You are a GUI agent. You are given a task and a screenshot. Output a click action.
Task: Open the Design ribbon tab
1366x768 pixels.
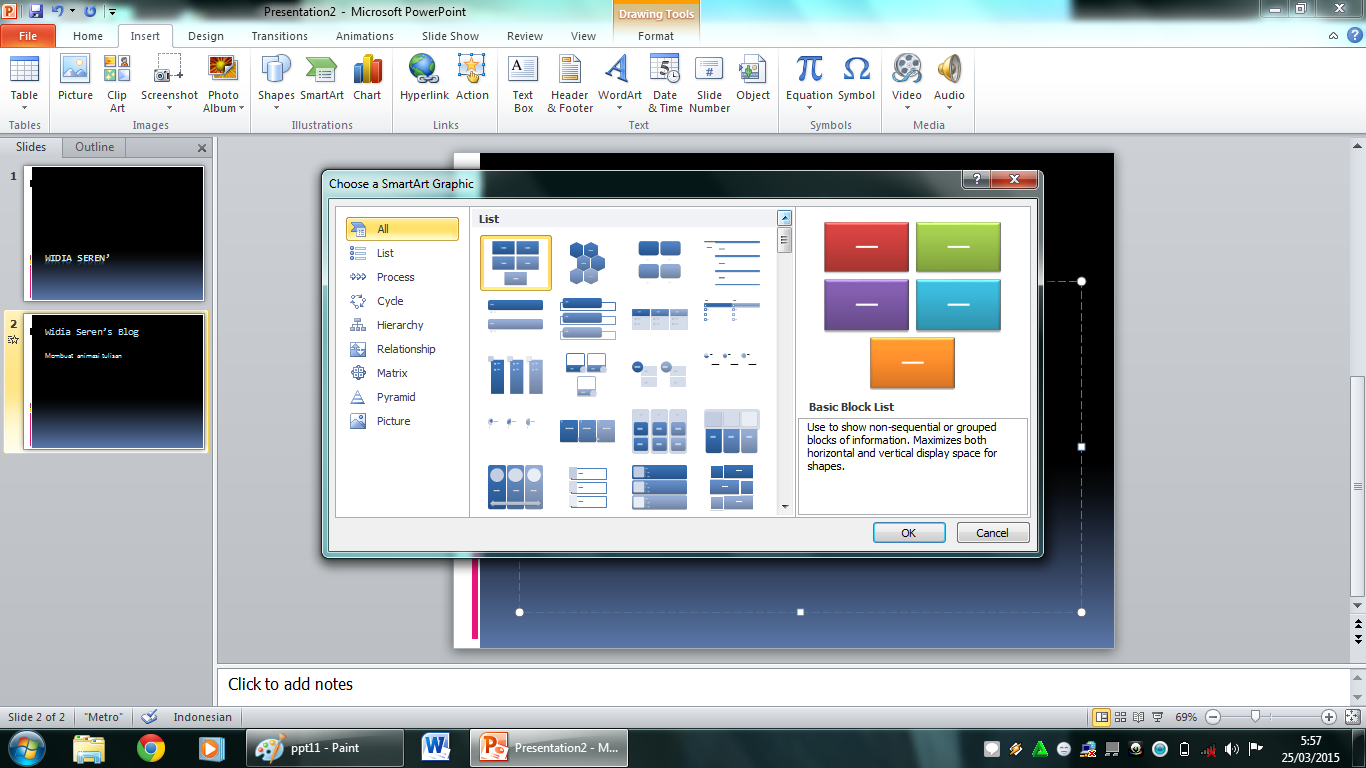206,35
